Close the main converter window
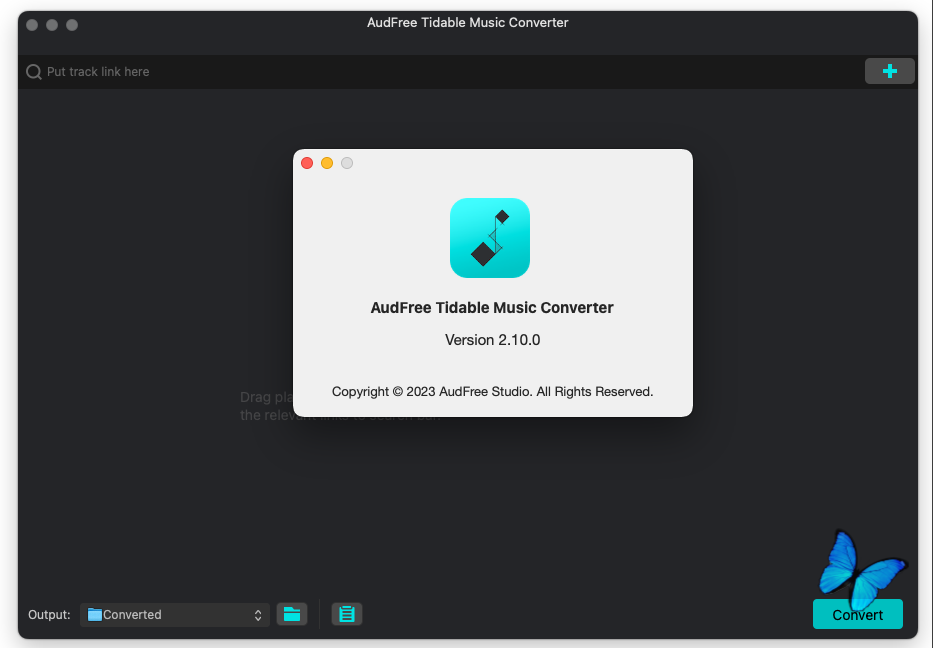 32,24
